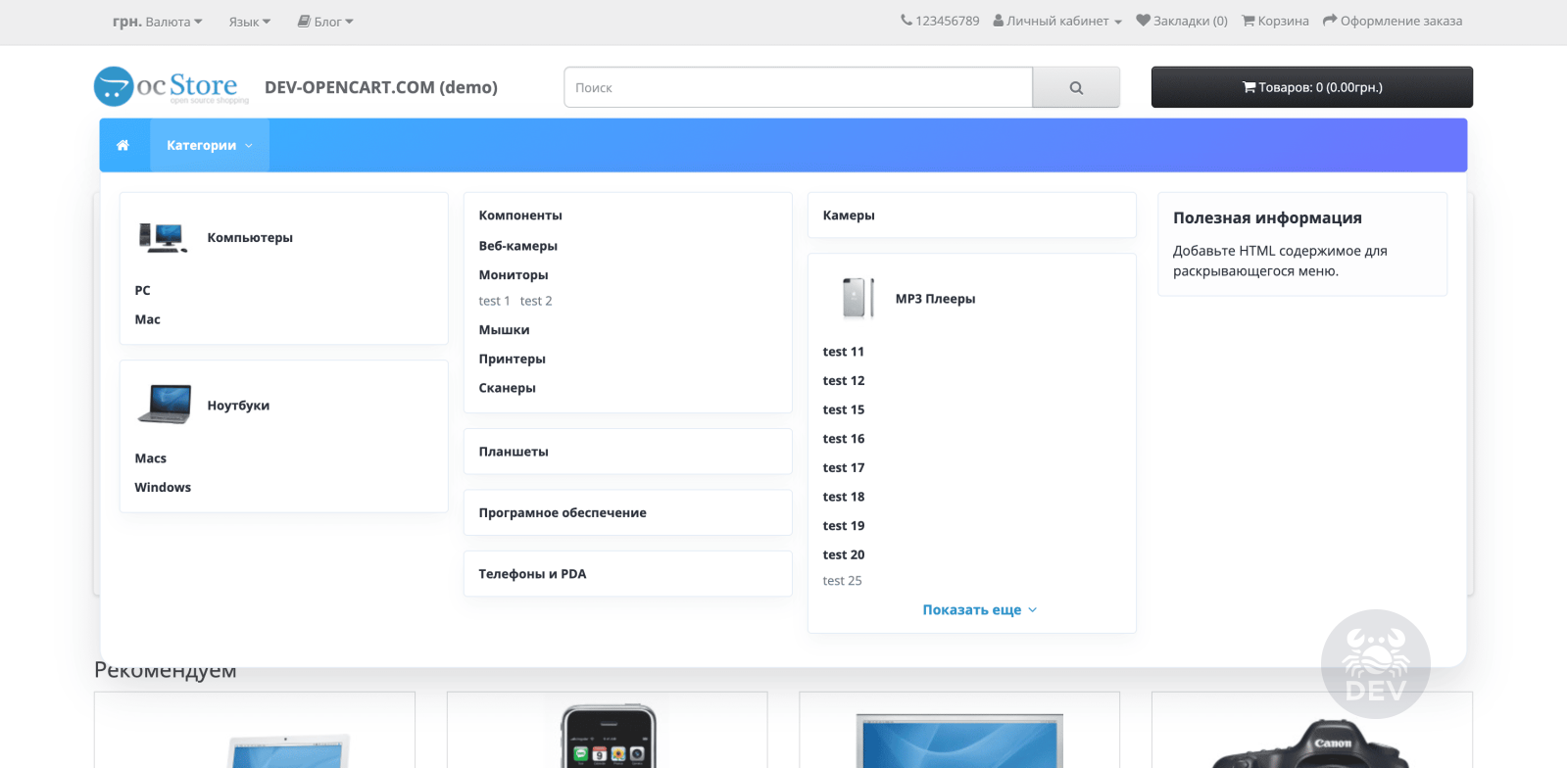This screenshot has width=1568, height=768.
Task: Open the Язык language dropdown
Action: point(250,22)
